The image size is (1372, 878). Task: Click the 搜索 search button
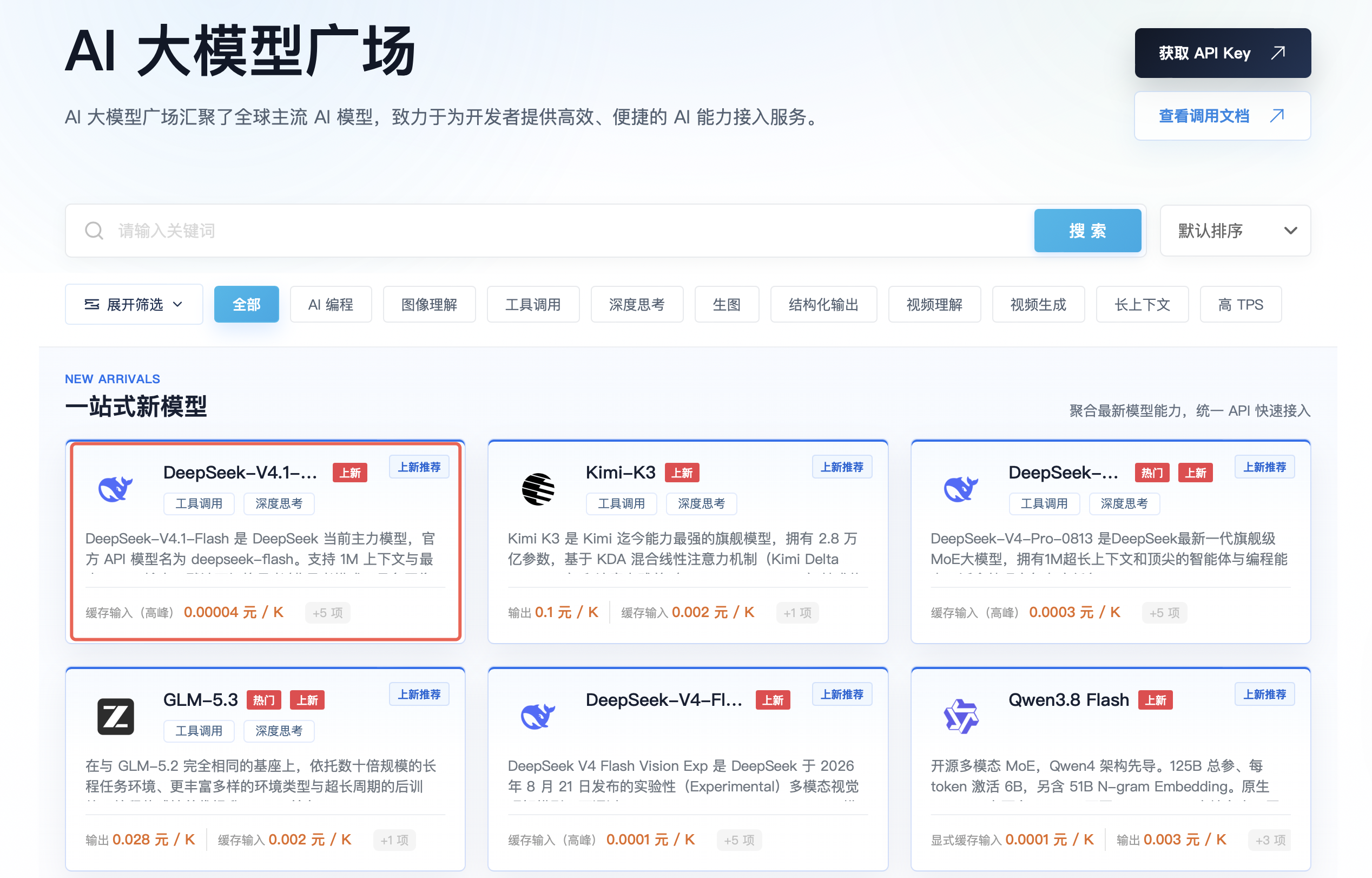pyautogui.click(x=1087, y=231)
